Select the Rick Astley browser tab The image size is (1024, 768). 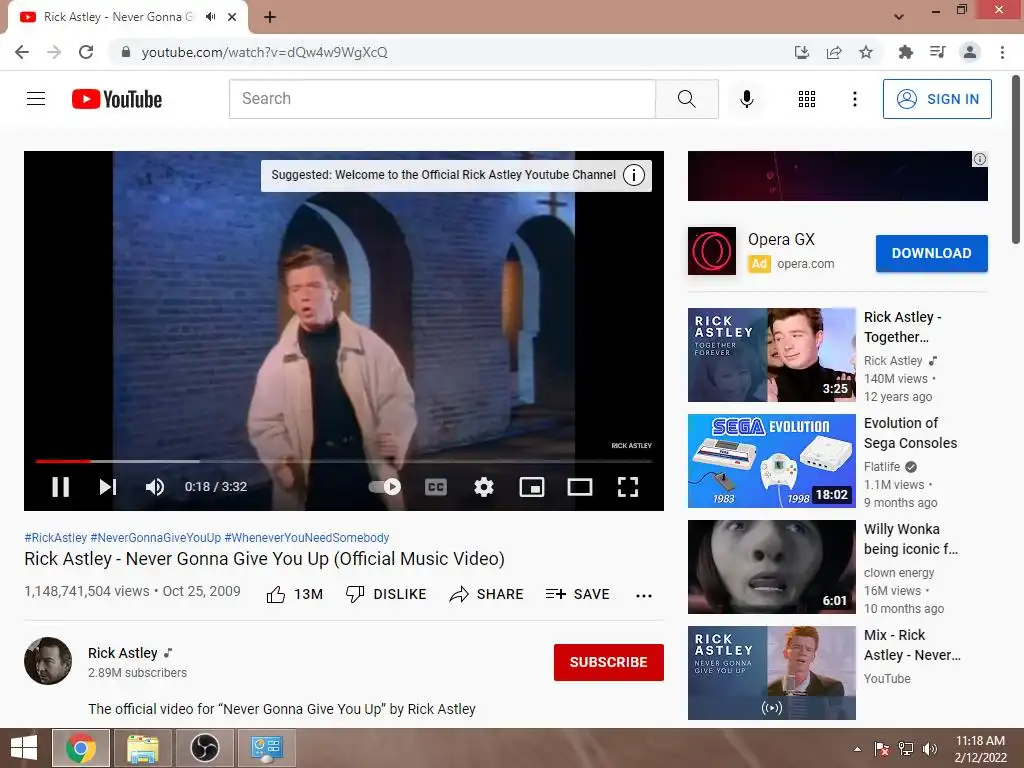pyautogui.click(x=128, y=17)
